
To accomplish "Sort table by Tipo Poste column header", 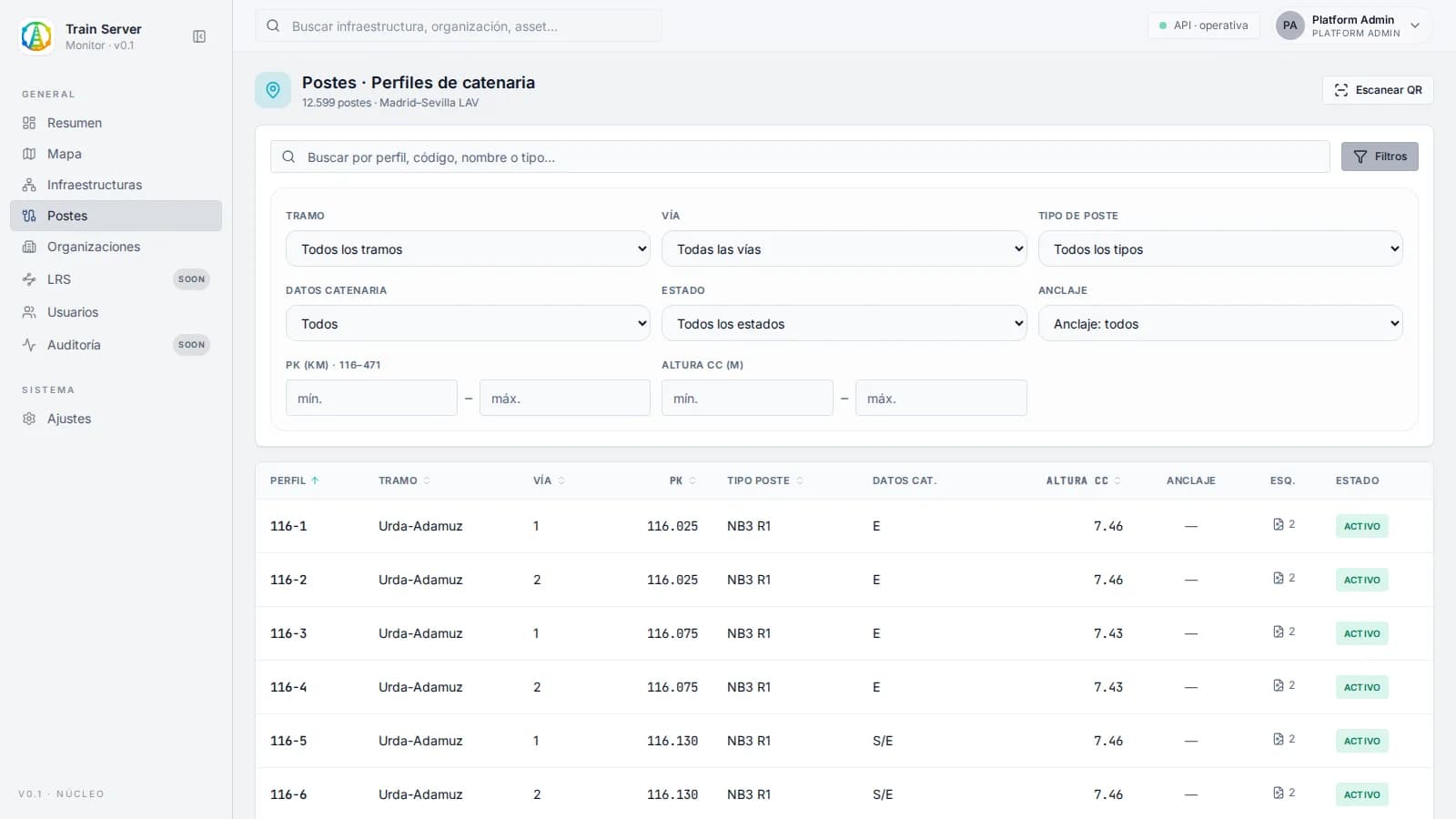I will tap(765, 480).
